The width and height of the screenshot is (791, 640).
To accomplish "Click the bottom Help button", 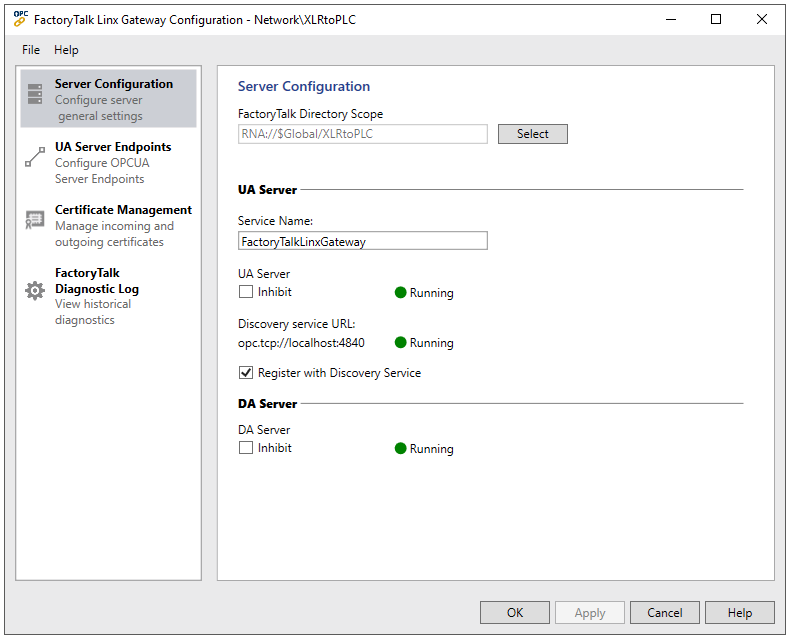I will tap(740, 612).
